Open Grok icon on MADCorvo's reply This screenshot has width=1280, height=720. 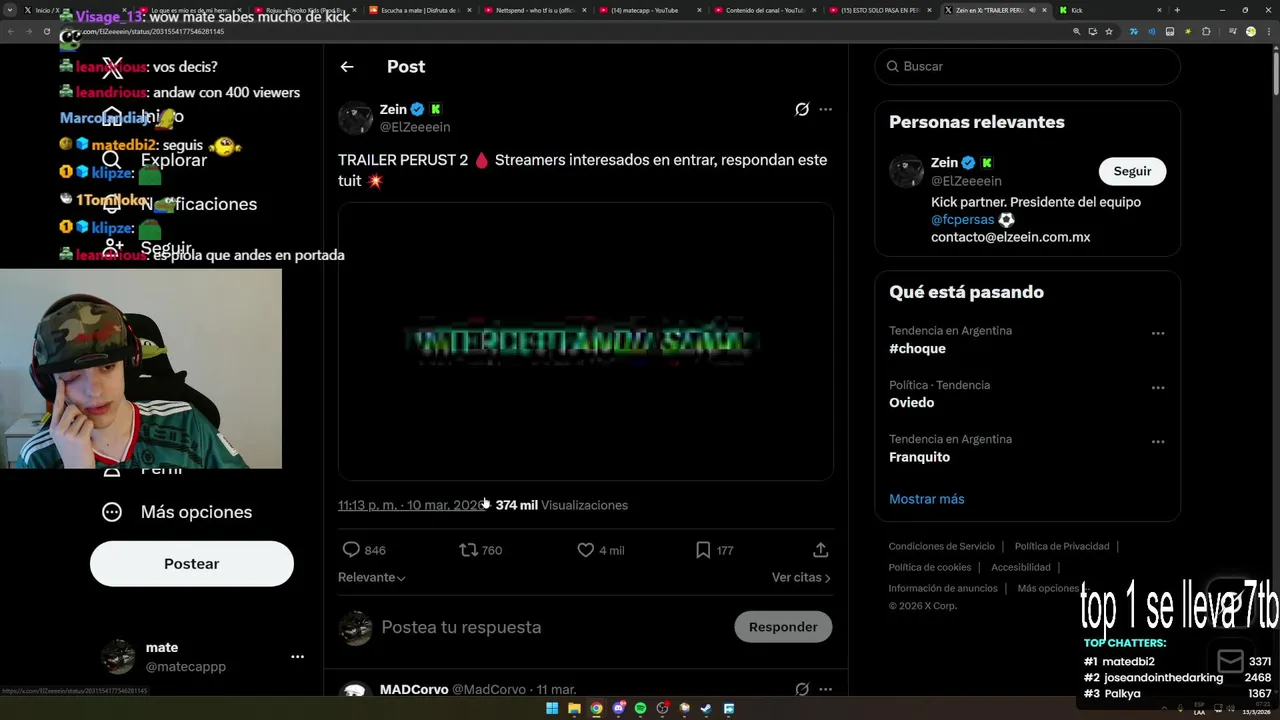[x=801, y=689]
